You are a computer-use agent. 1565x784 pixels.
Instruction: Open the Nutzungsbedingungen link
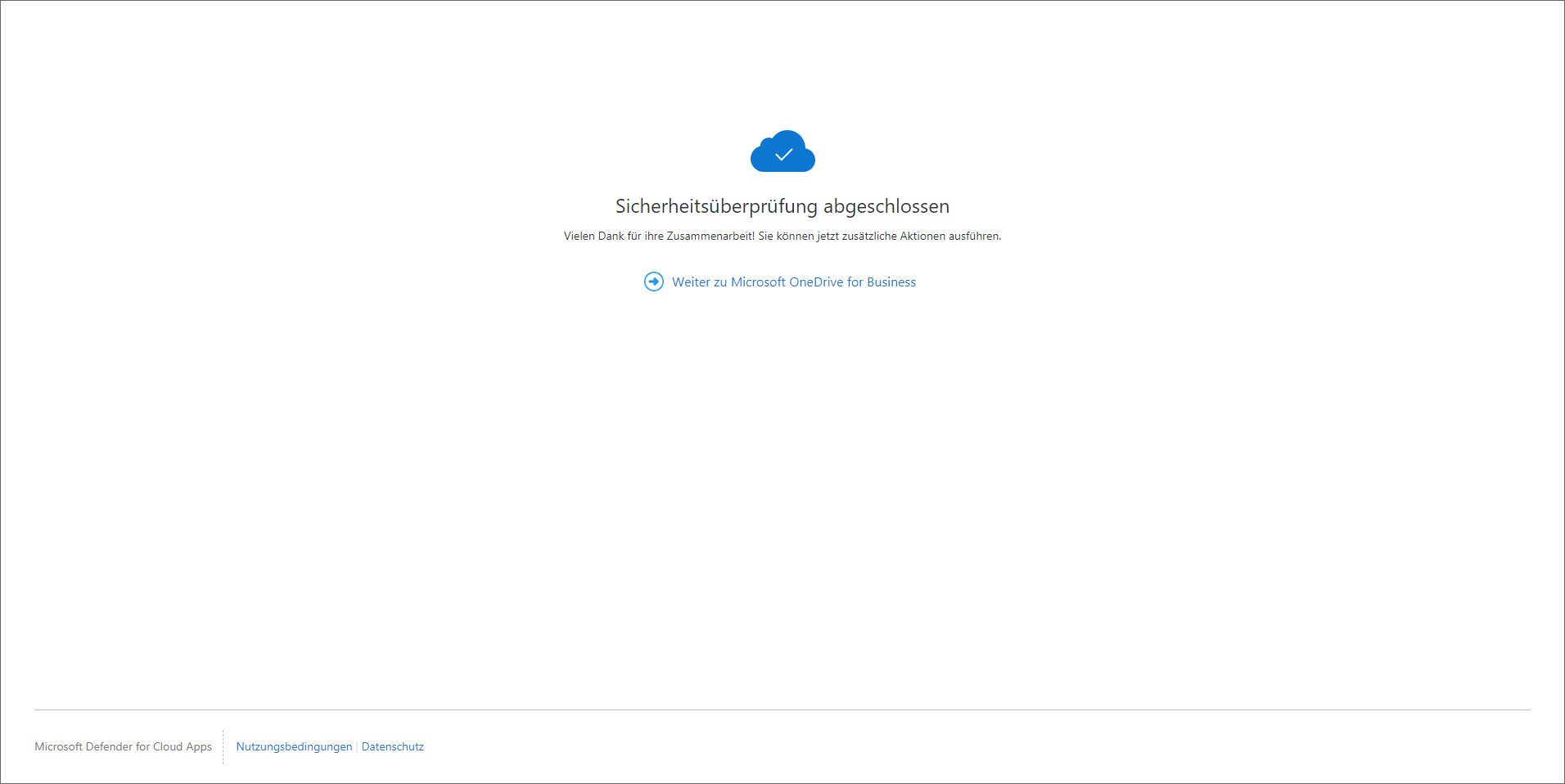[294, 746]
